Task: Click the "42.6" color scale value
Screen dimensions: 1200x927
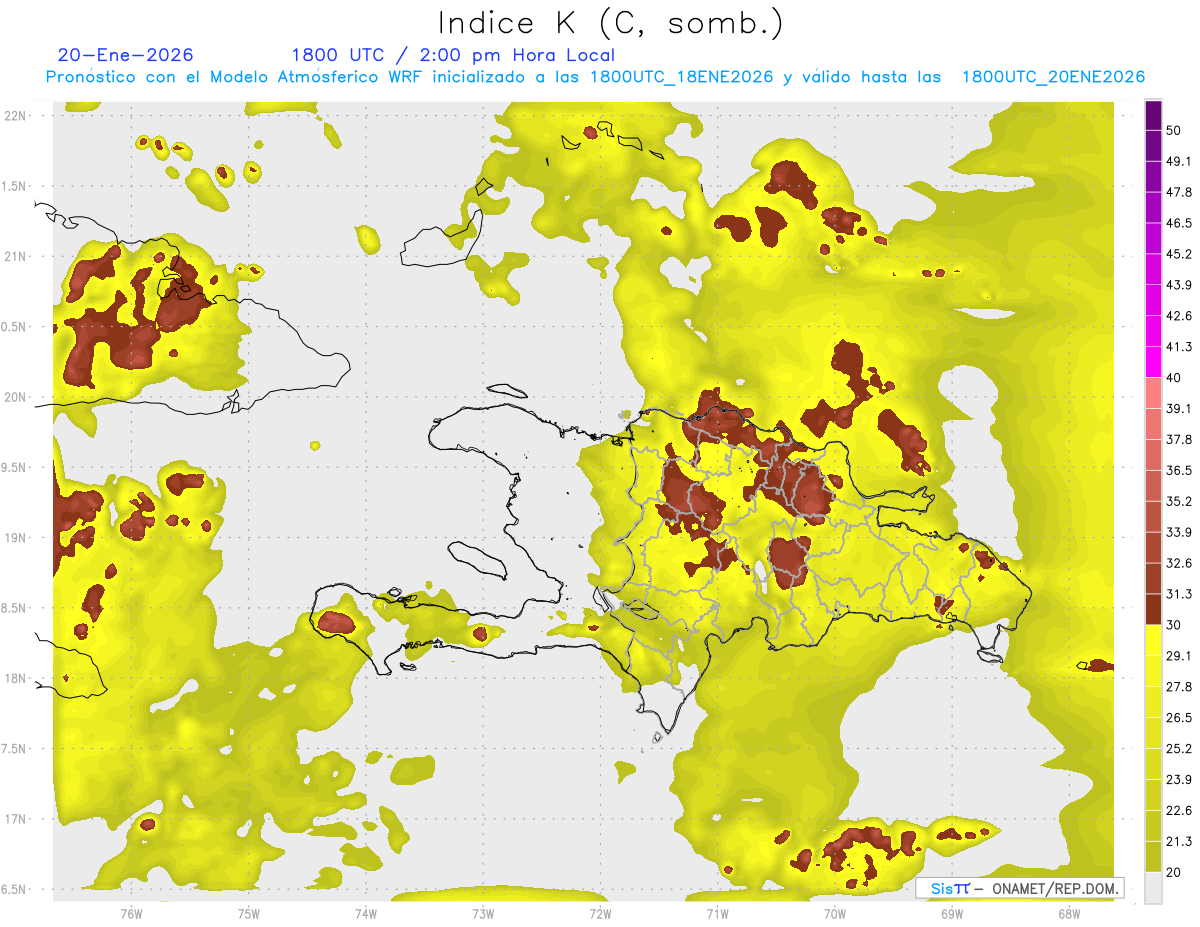Action: 1179,316
